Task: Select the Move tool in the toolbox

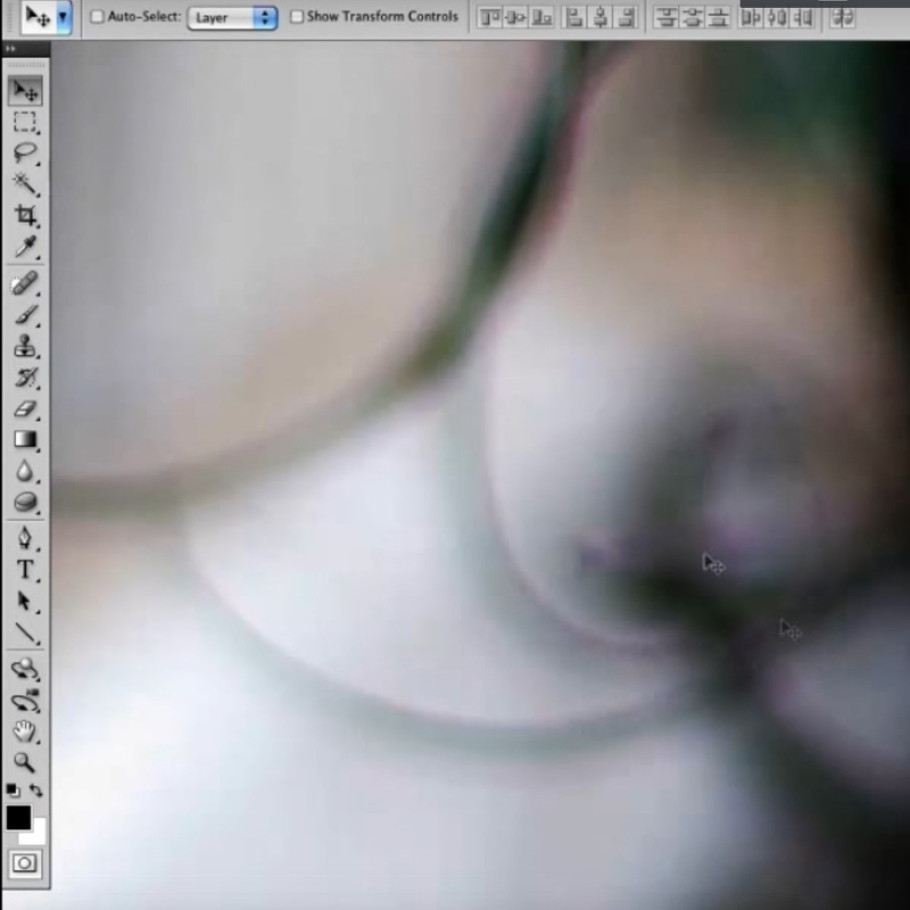Action: tap(25, 91)
